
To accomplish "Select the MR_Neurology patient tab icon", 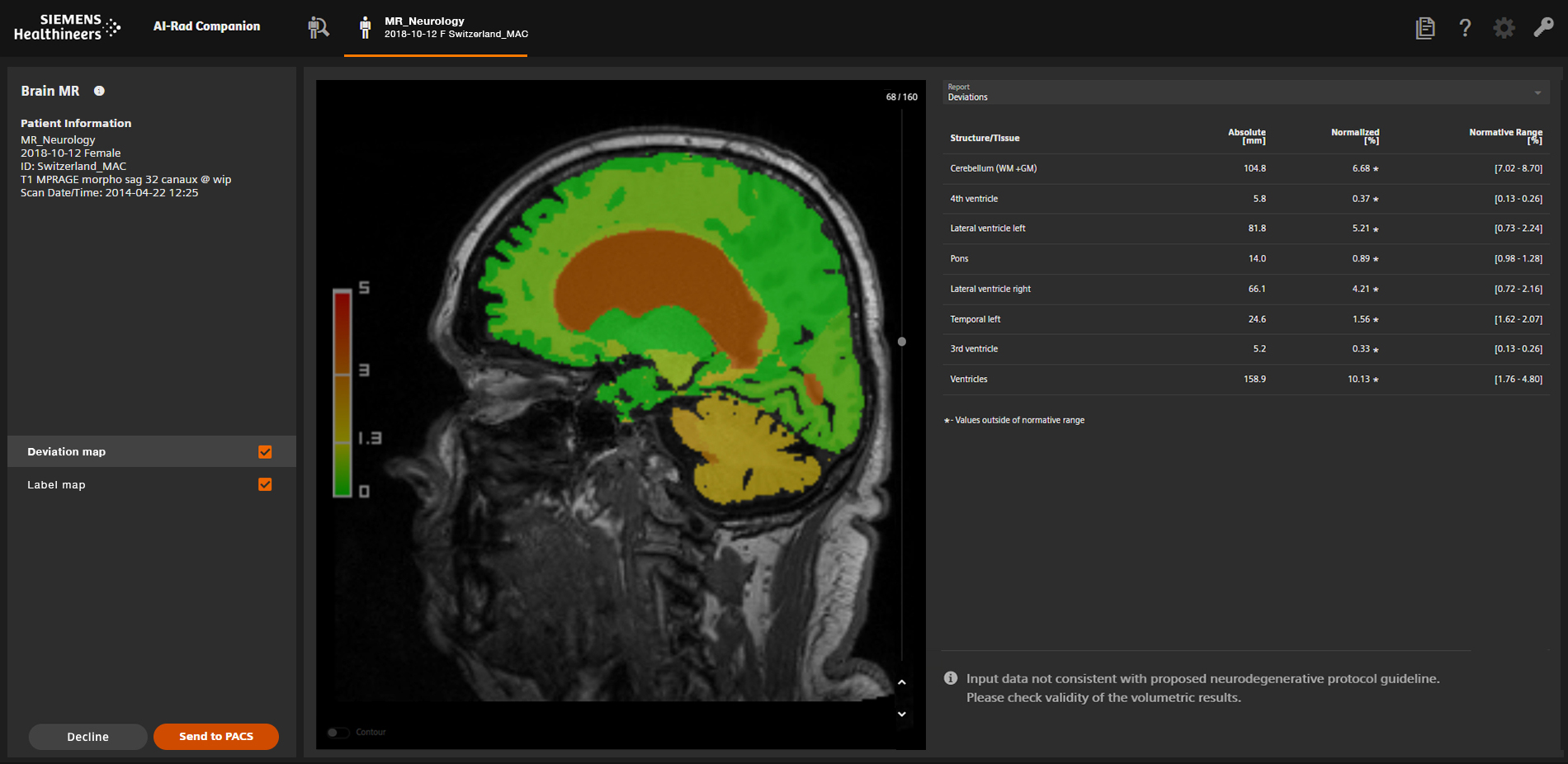I will 364,27.
